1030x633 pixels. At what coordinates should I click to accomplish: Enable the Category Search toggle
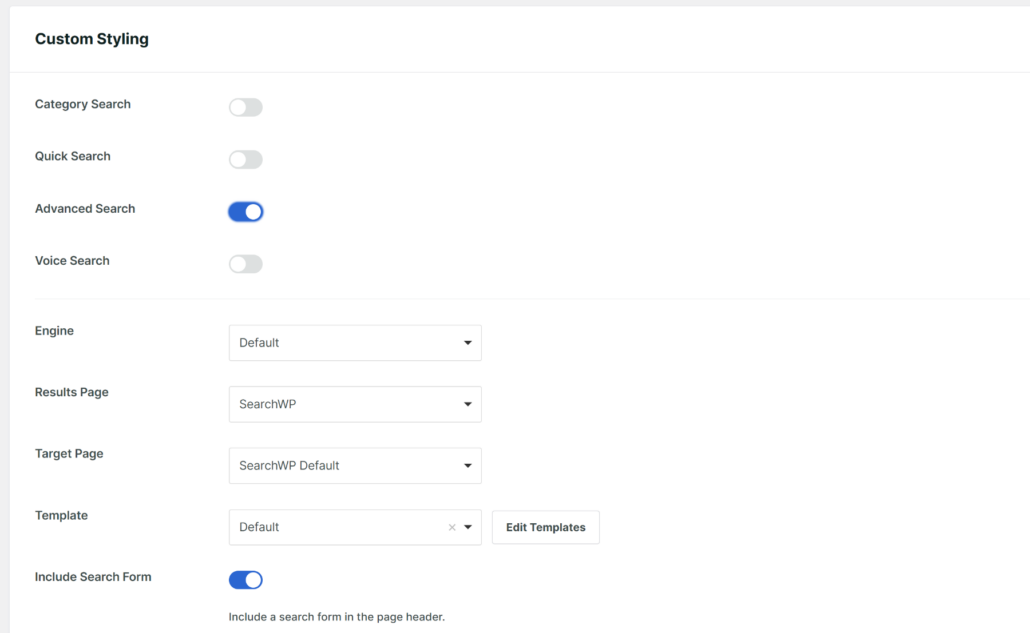point(246,107)
